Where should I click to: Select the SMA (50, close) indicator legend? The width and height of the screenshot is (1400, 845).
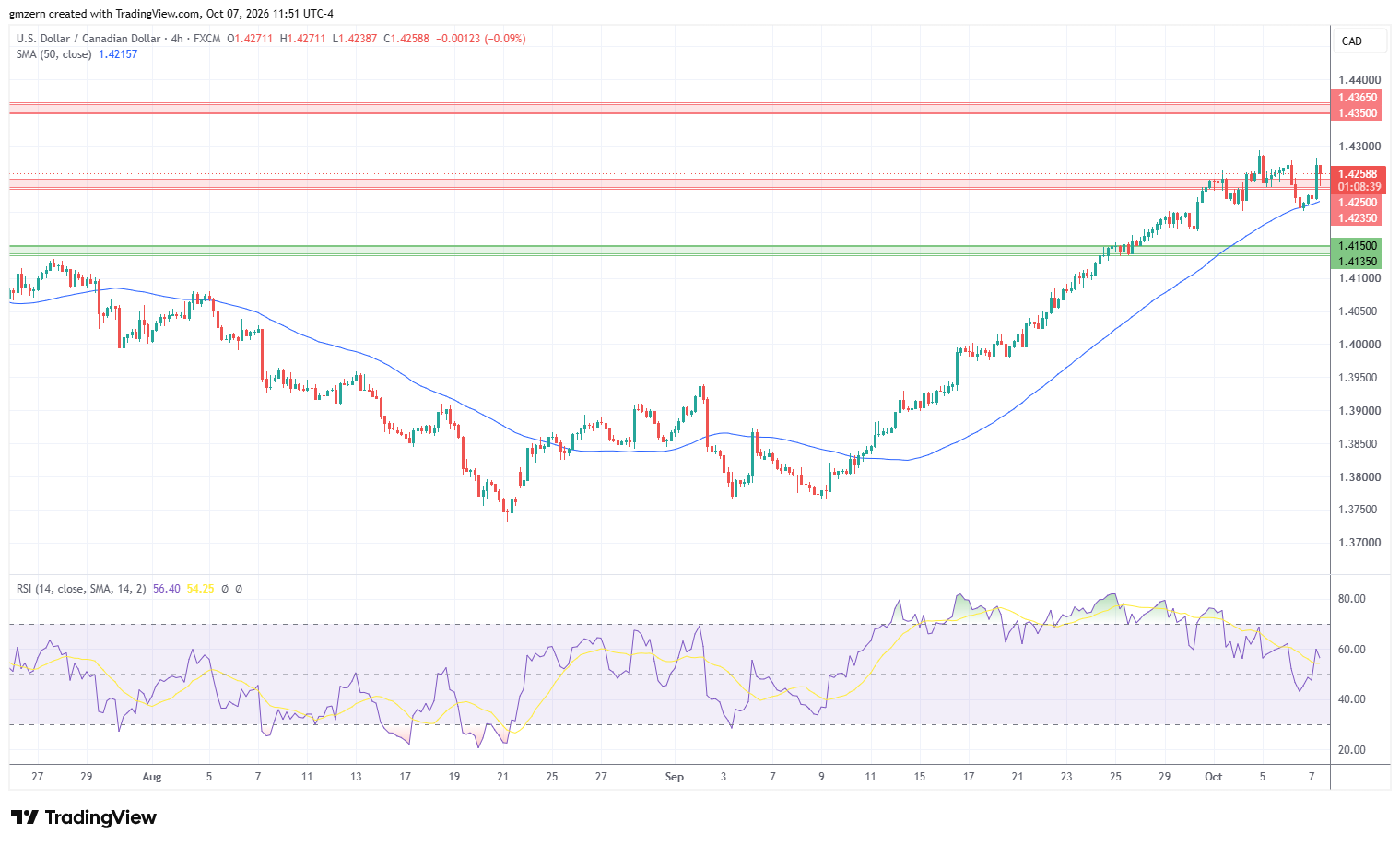point(53,54)
